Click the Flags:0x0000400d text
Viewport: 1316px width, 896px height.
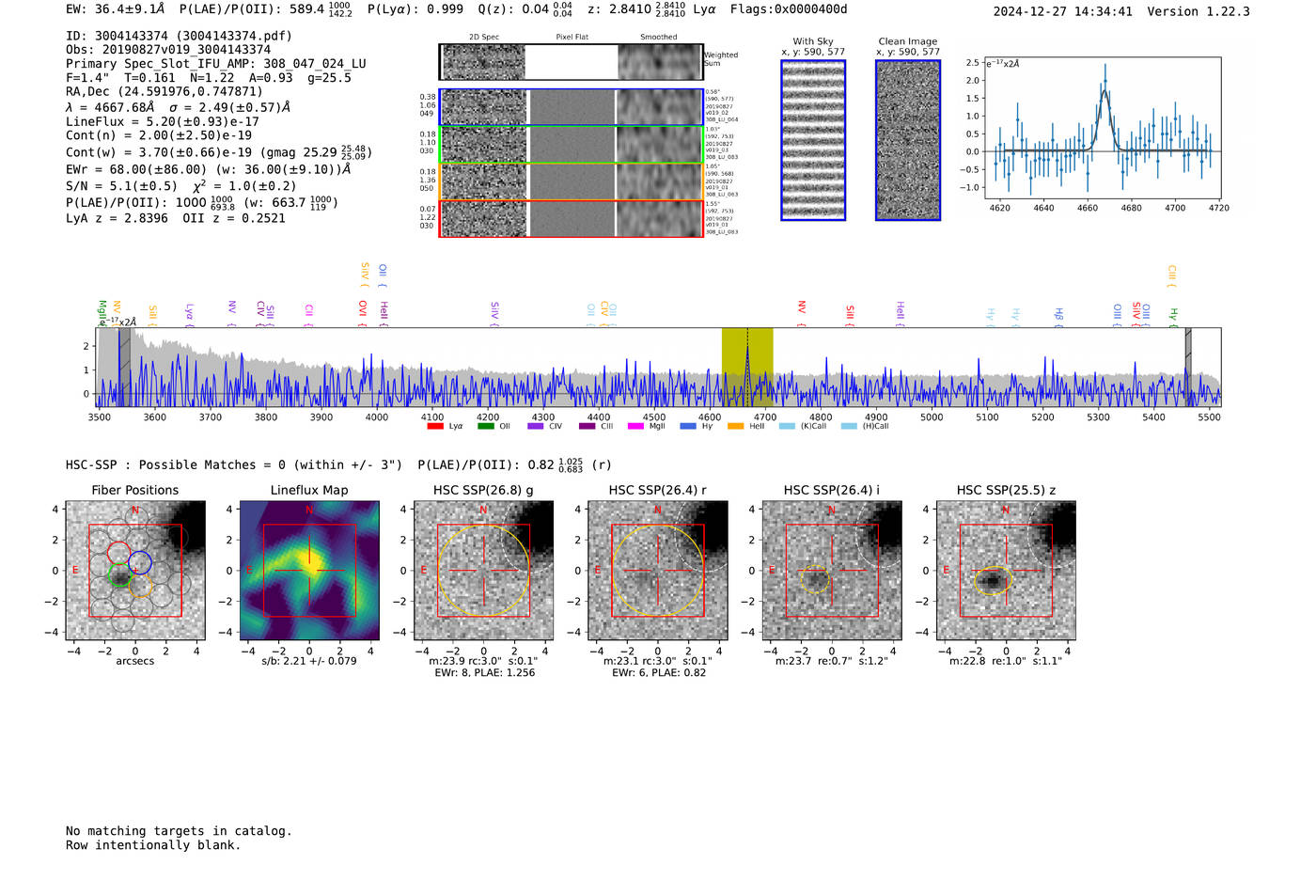click(789, 9)
